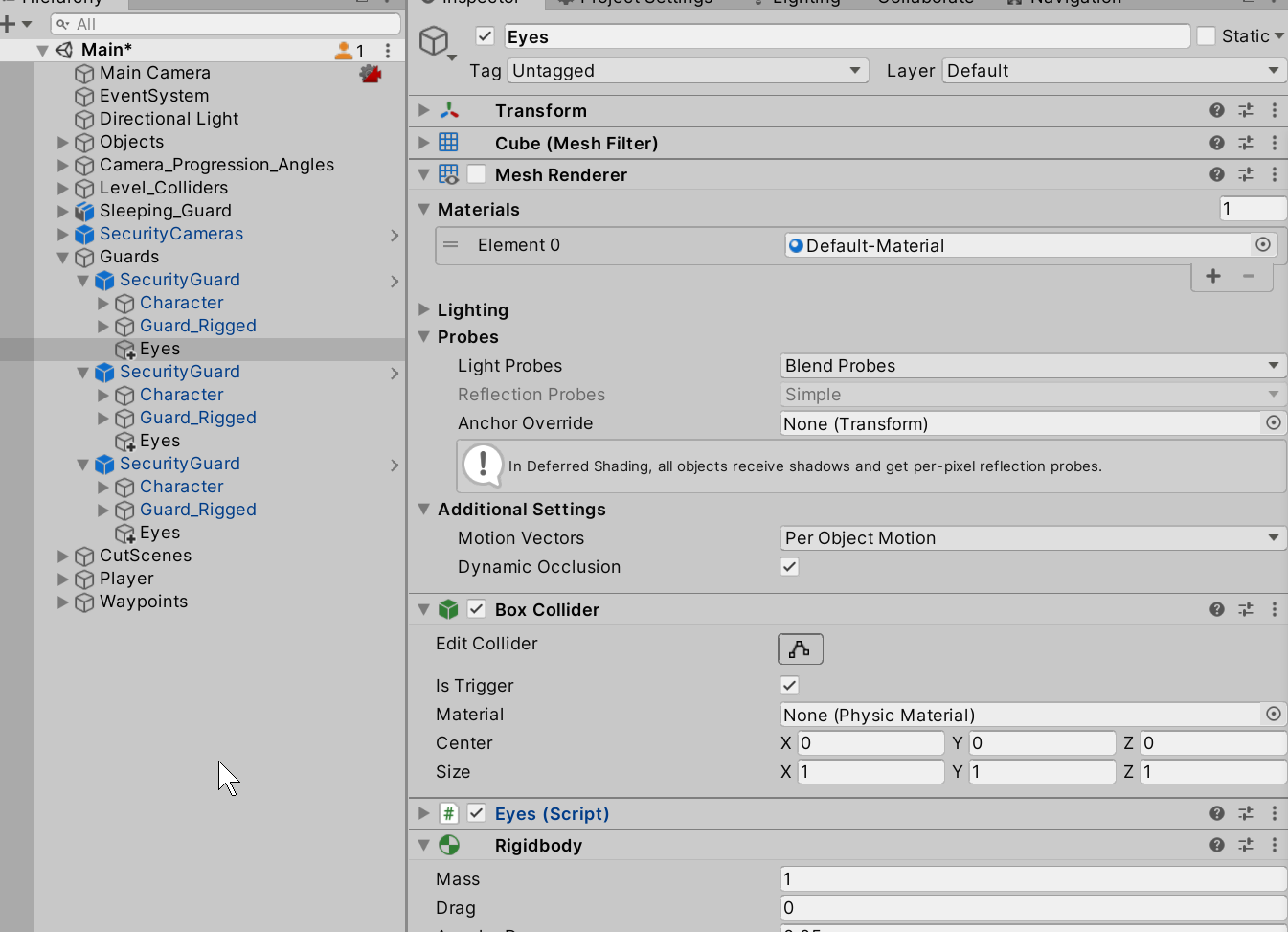Open the Eyes Script three-dot menu

click(x=1275, y=813)
